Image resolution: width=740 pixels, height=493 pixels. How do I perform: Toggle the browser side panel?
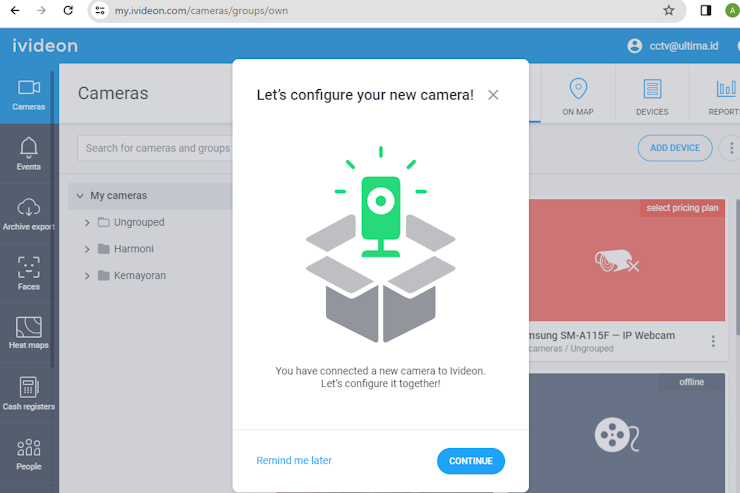coord(706,10)
